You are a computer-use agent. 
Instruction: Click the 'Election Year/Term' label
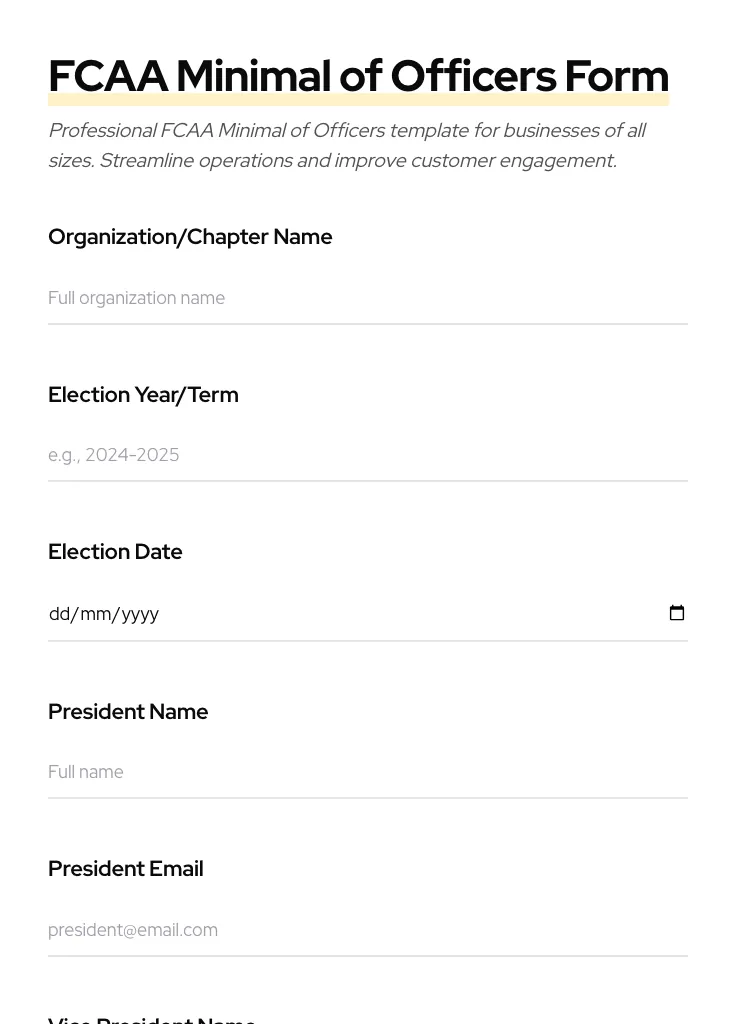(143, 395)
